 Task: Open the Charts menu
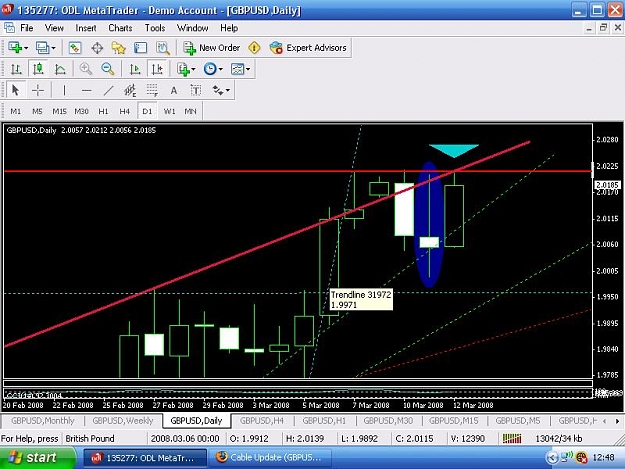tap(120, 28)
